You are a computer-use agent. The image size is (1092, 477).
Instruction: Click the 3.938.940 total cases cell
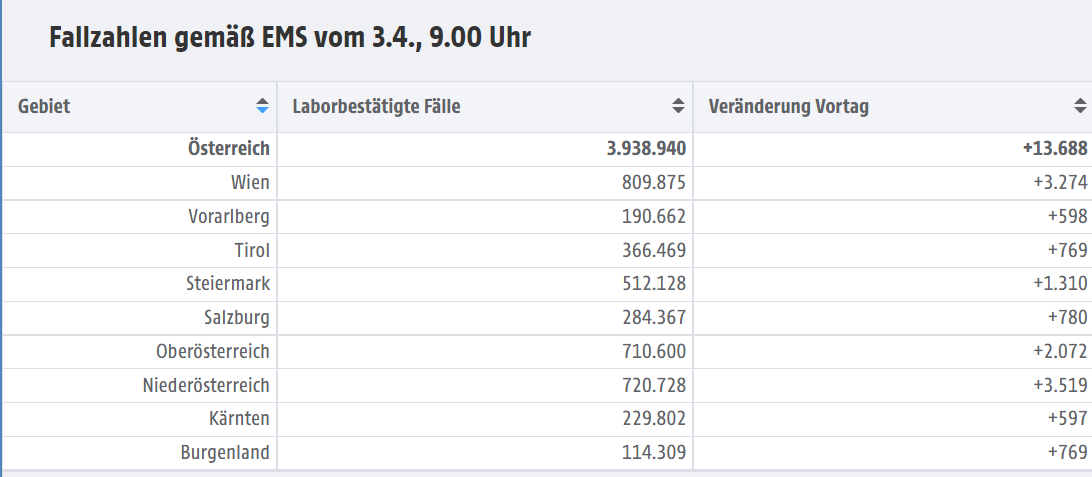pyautogui.click(x=485, y=149)
